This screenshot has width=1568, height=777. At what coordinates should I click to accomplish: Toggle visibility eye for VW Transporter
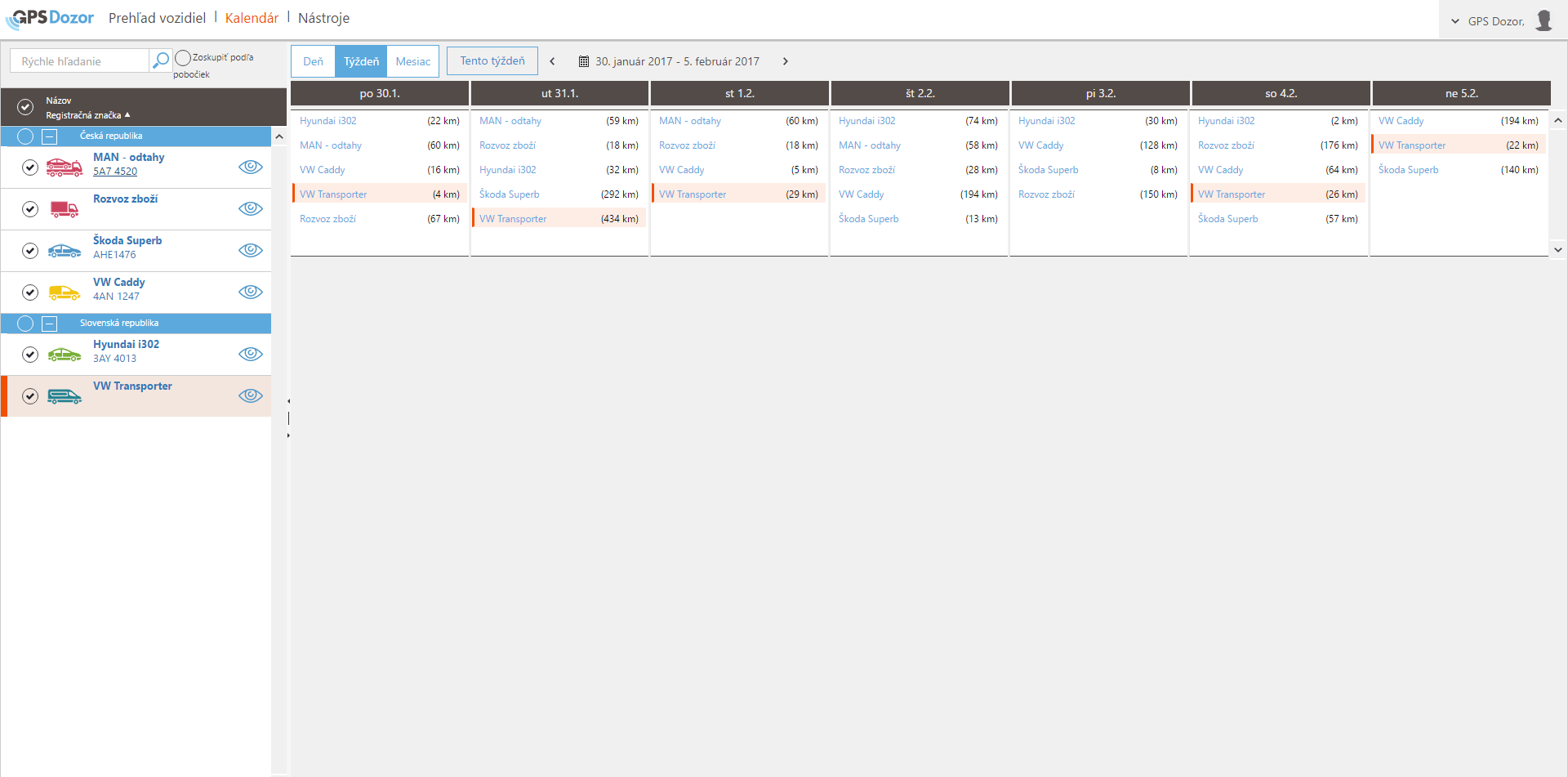(x=250, y=395)
